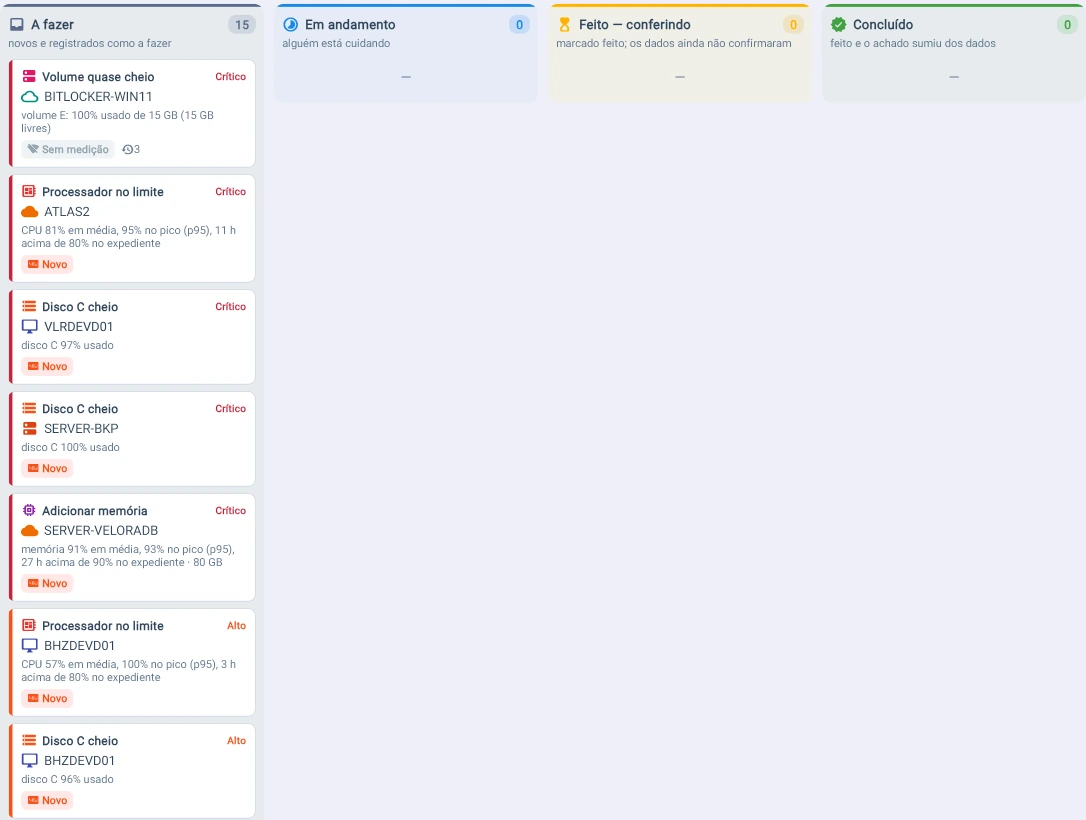Select the Em andamento progress icon
This screenshot has height=820, width=1086.
[291, 25]
